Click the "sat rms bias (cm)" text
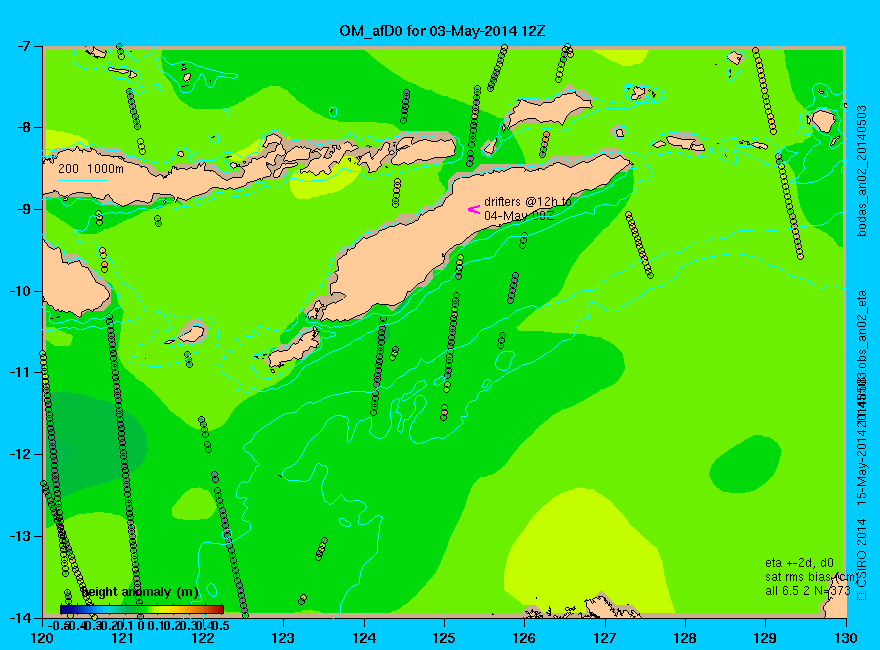This screenshot has height=650, width=880. (x=811, y=577)
